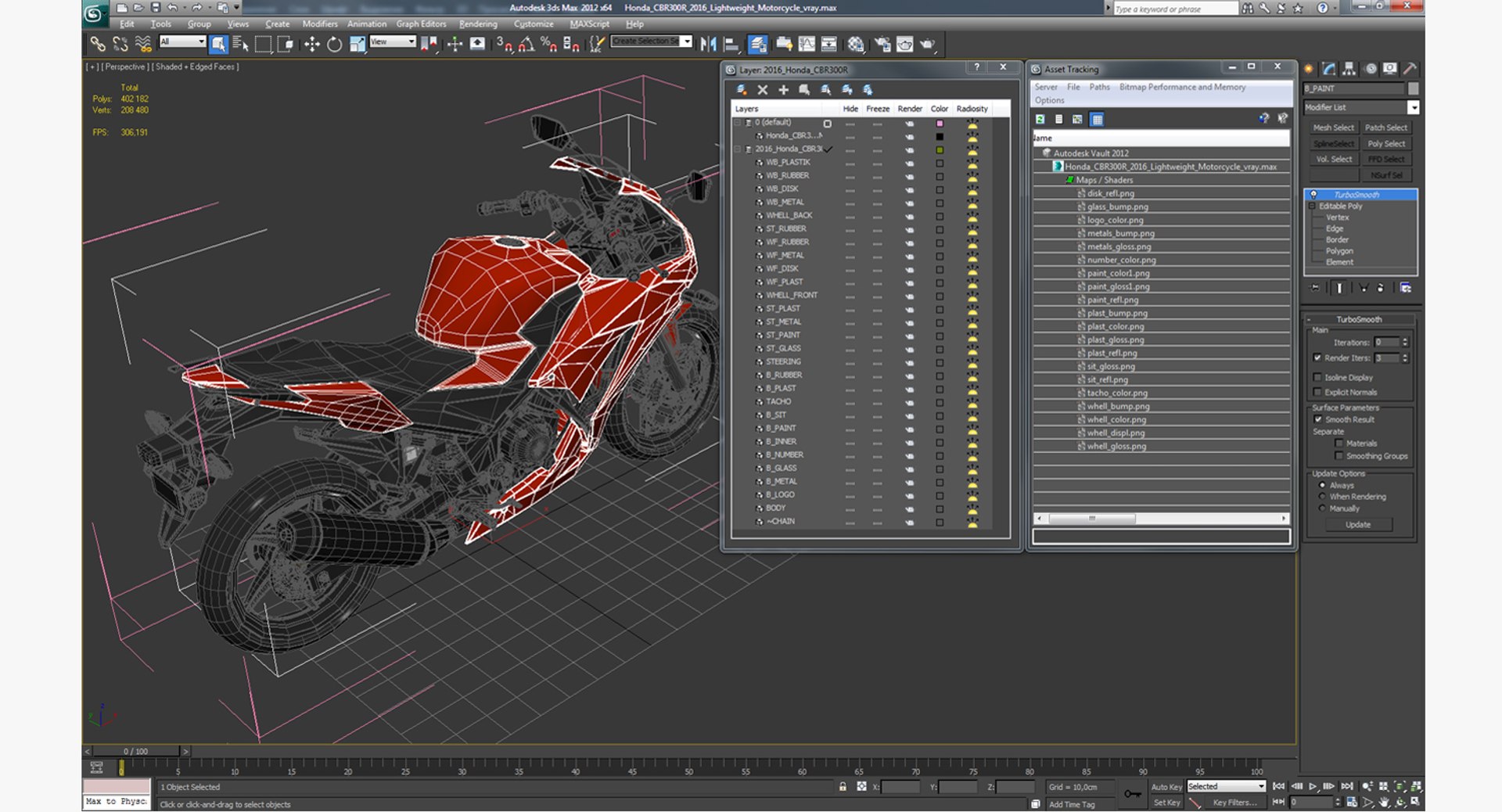Screen dimensions: 1502x812
Task: Open the Modifiers menu
Action: tap(320, 24)
